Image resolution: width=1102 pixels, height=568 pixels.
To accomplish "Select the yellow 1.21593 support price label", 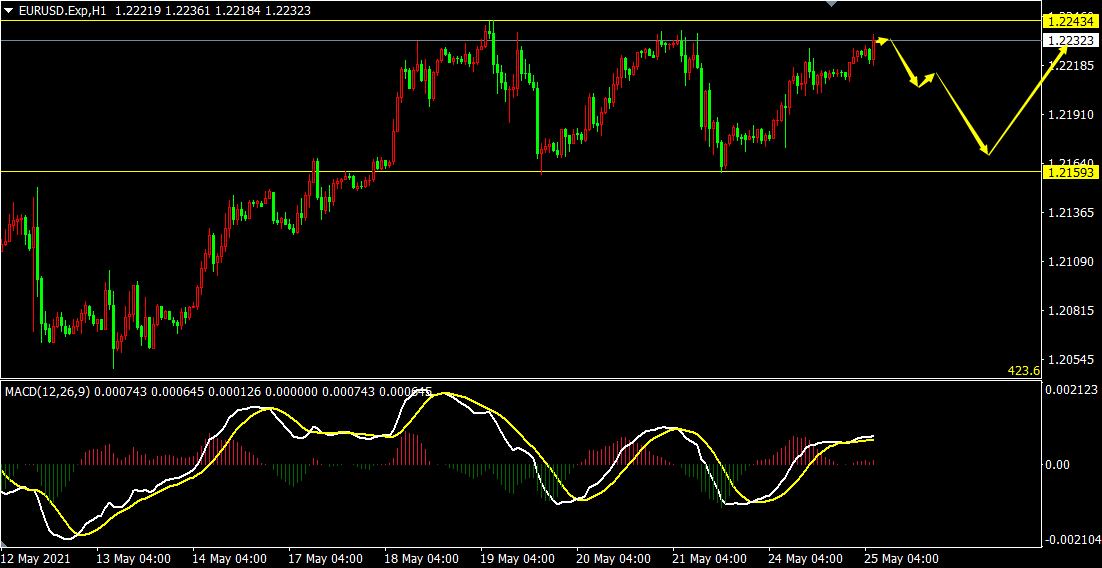I will 1070,172.
